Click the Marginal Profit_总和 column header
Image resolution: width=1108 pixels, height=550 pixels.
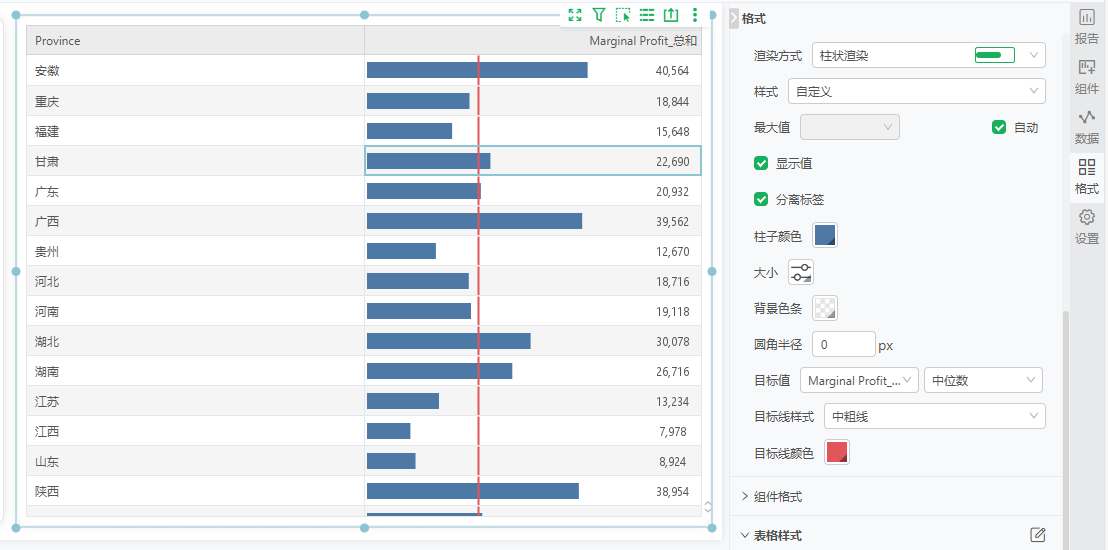(x=533, y=41)
